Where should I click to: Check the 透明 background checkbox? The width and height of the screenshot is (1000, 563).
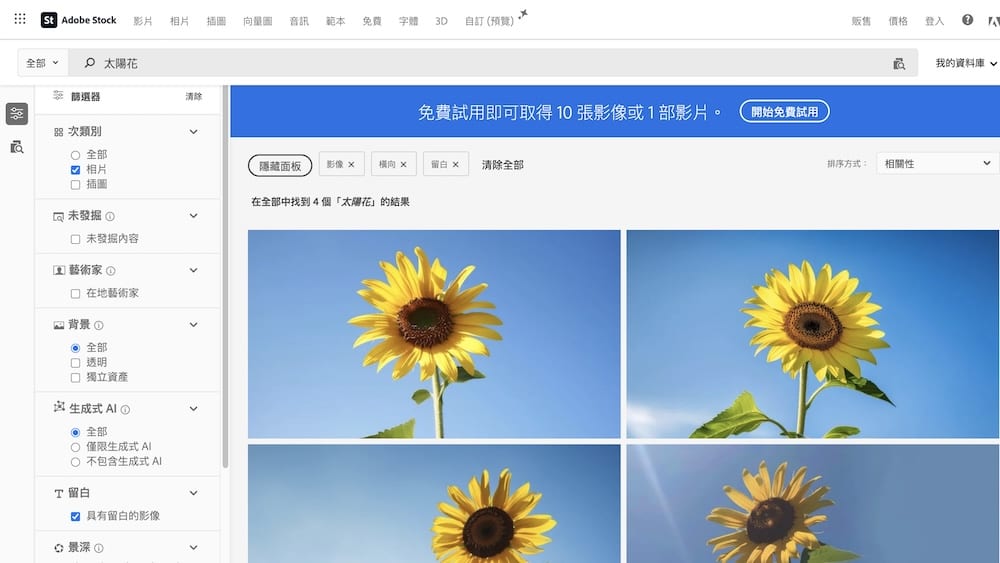point(75,363)
